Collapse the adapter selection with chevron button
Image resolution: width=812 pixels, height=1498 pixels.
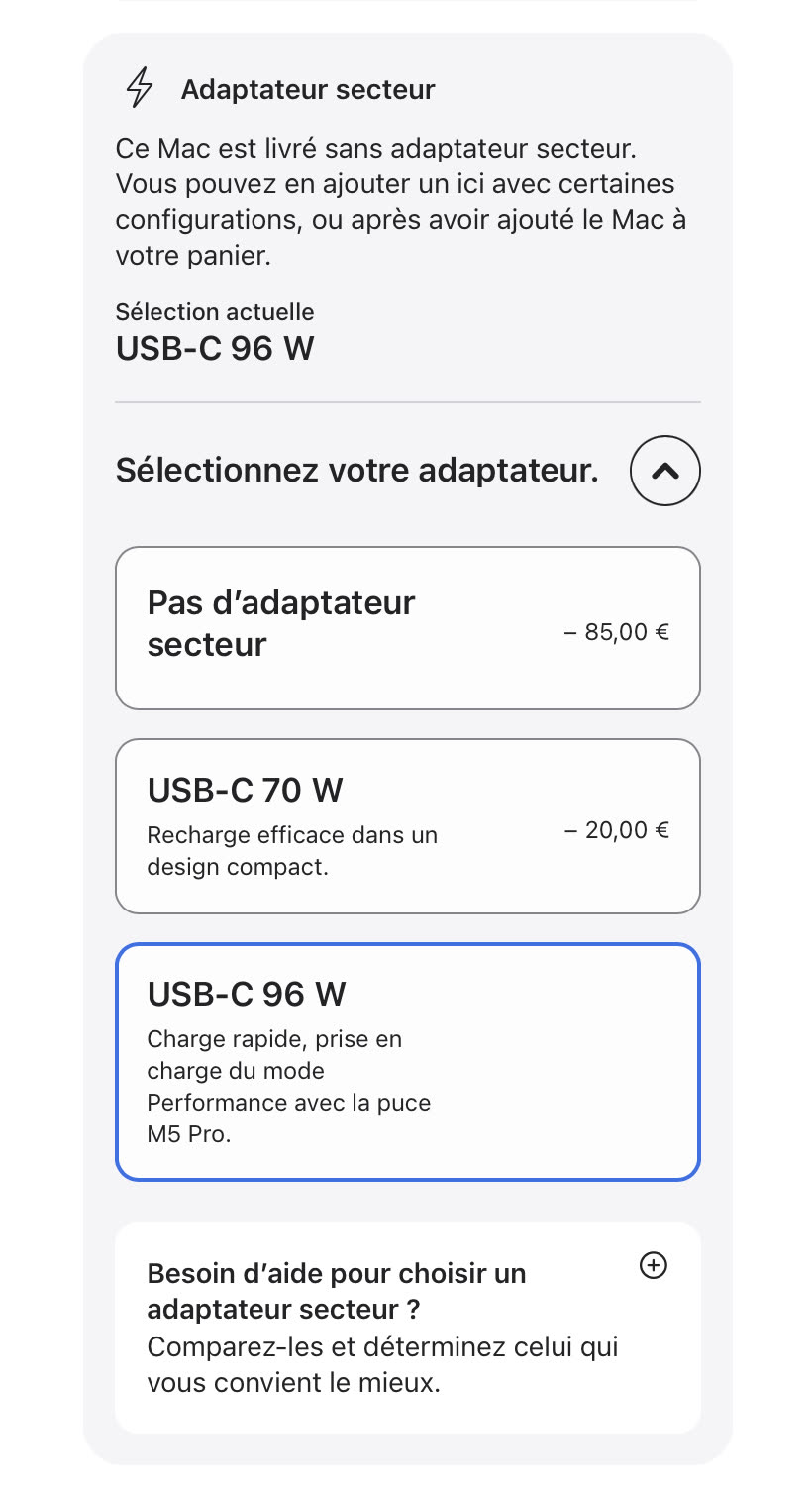(x=665, y=472)
